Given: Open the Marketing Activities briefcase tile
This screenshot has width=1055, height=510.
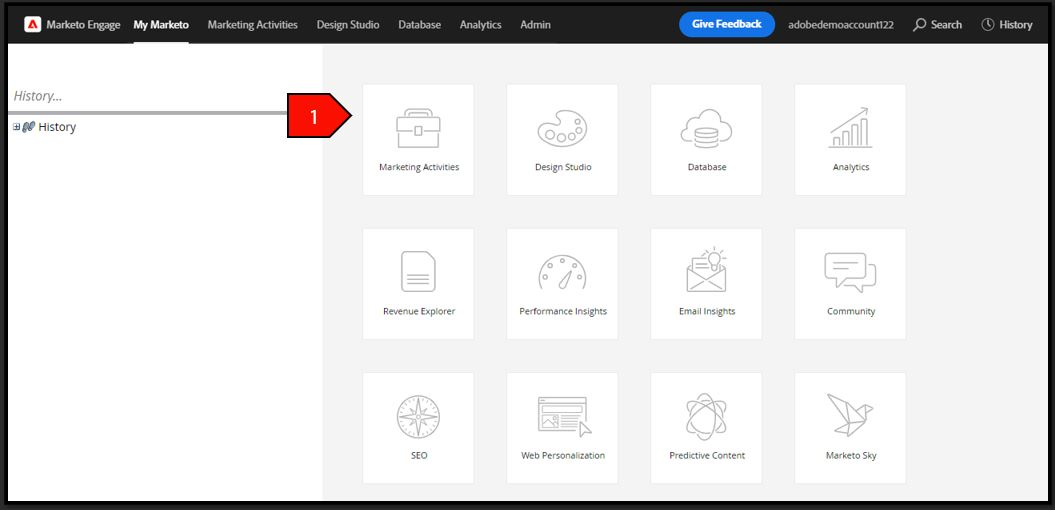Looking at the screenshot, I should tap(419, 140).
